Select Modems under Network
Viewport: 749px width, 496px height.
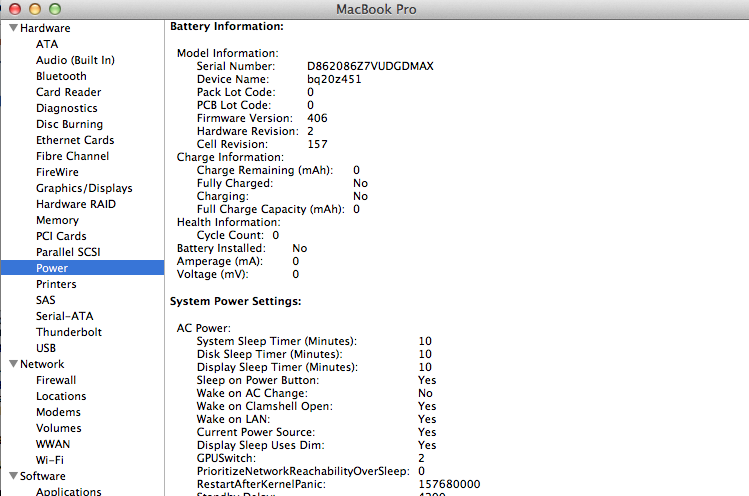pos(58,412)
